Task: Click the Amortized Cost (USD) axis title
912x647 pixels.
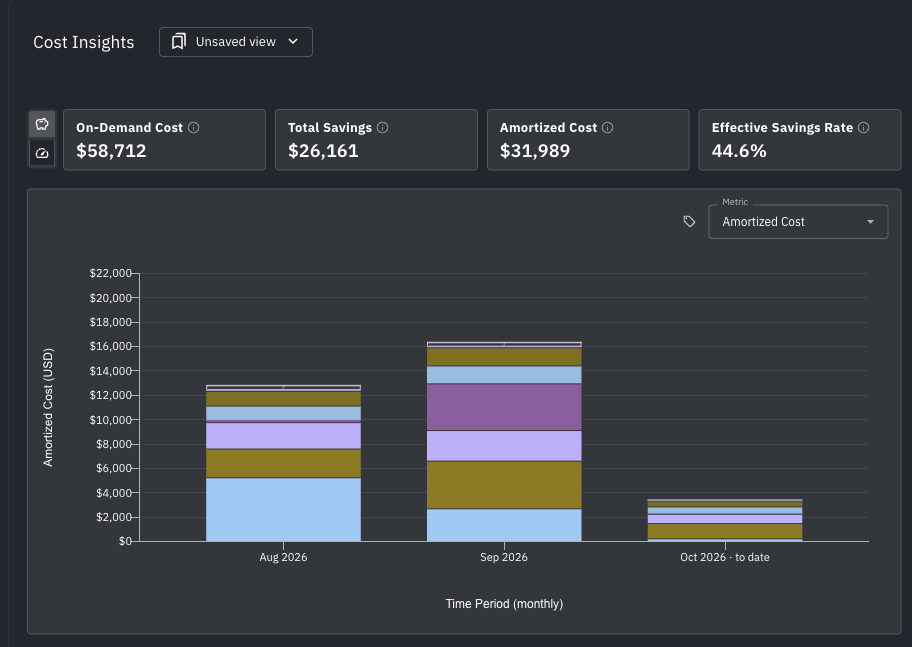Action: [x=48, y=407]
